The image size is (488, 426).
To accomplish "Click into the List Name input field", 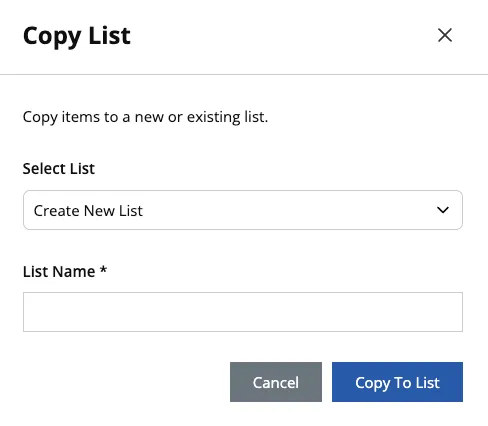I will coord(243,312).
